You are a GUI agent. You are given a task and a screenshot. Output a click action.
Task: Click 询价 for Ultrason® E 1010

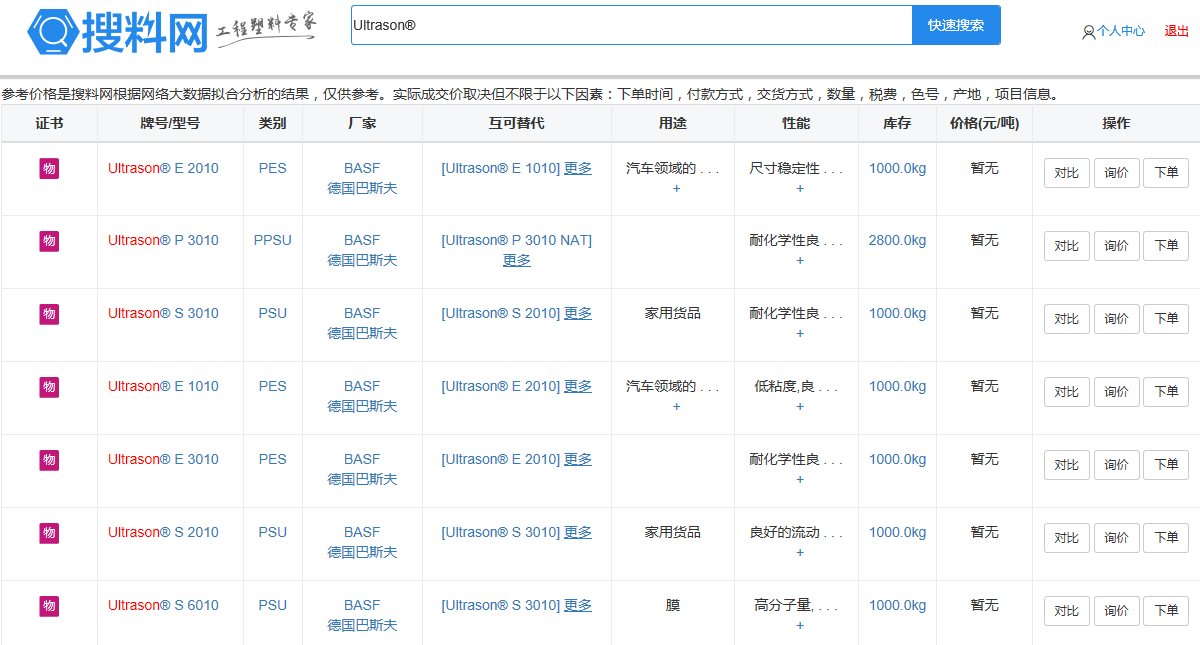tap(1116, 392)
